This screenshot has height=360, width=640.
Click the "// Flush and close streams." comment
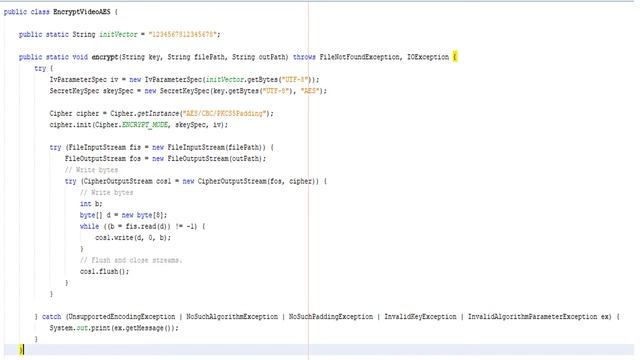pos(131,260)
